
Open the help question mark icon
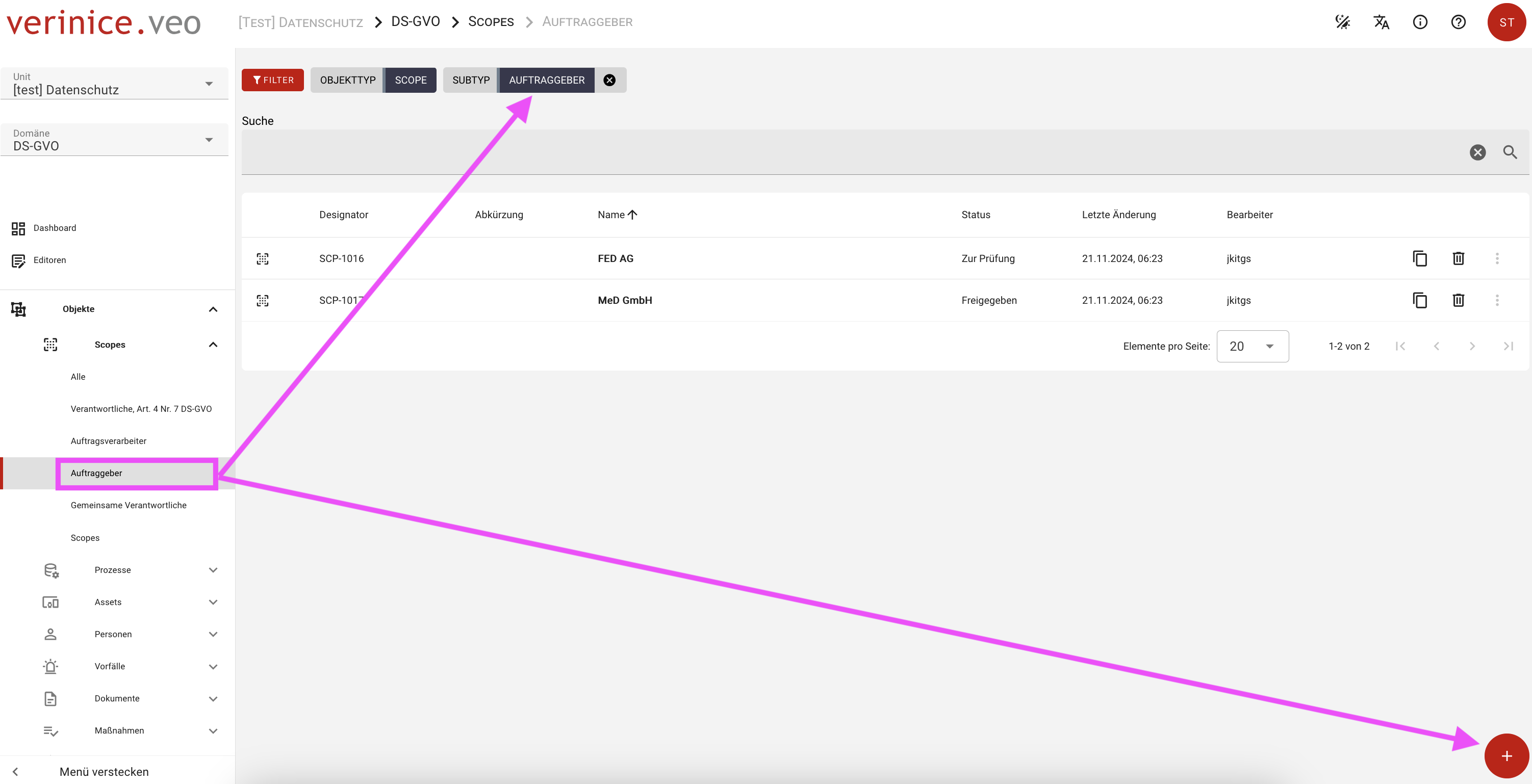tap(1458, 22)
